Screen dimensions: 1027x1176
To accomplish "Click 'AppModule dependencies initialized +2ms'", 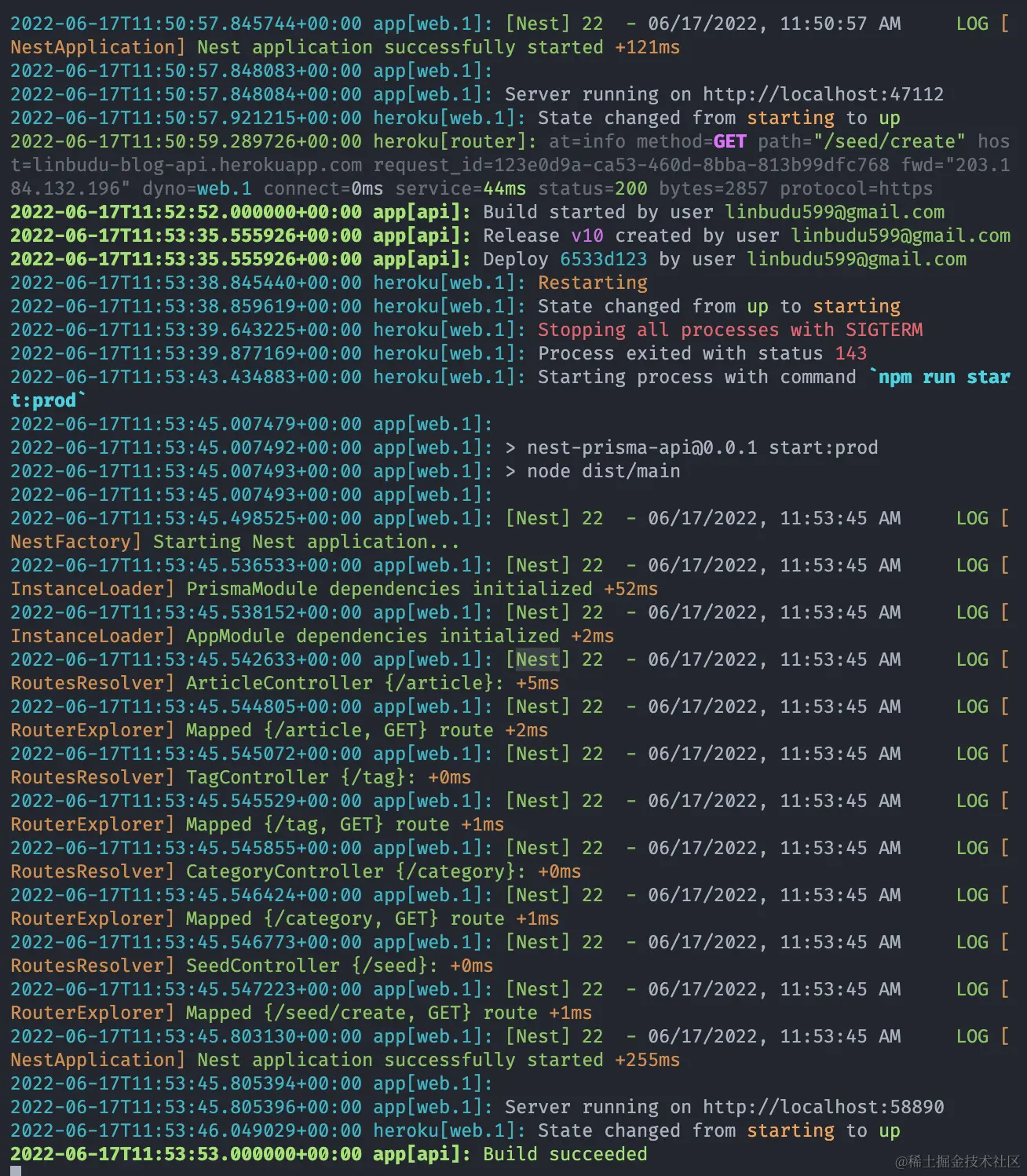I will tap(400, 636).
